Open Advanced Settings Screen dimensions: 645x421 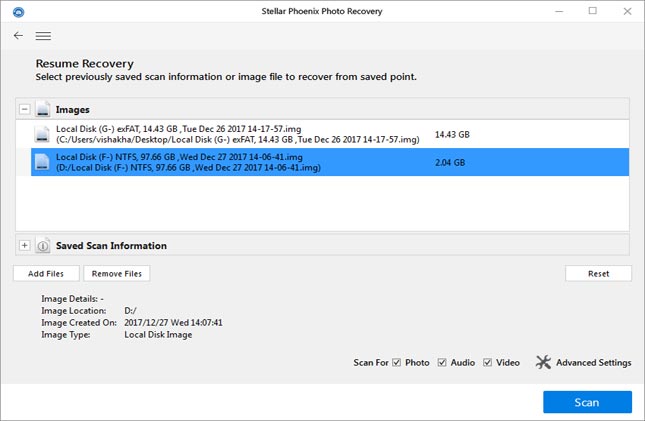coord(594,363)
